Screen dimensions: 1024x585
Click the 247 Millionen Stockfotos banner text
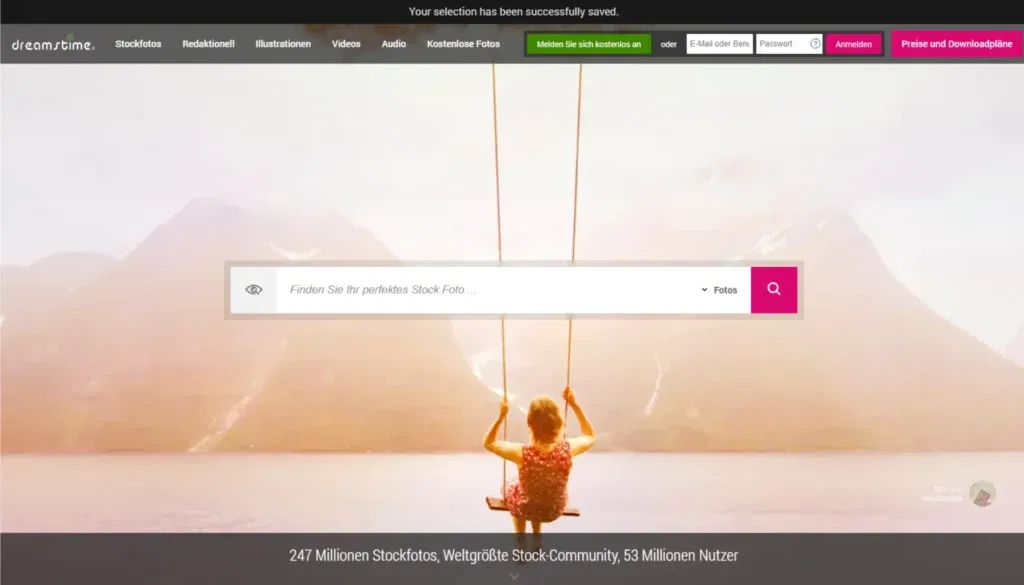(513, 555)
